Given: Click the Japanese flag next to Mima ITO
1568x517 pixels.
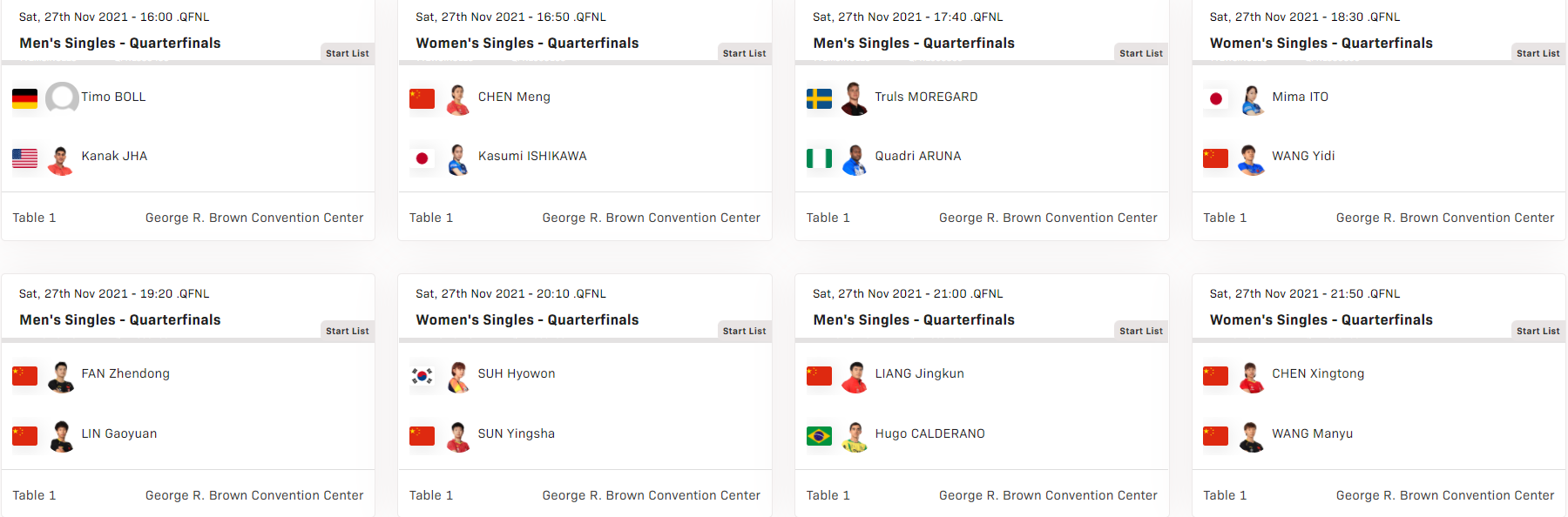Looking at the screenshot, I should [x=1215, y=99].
